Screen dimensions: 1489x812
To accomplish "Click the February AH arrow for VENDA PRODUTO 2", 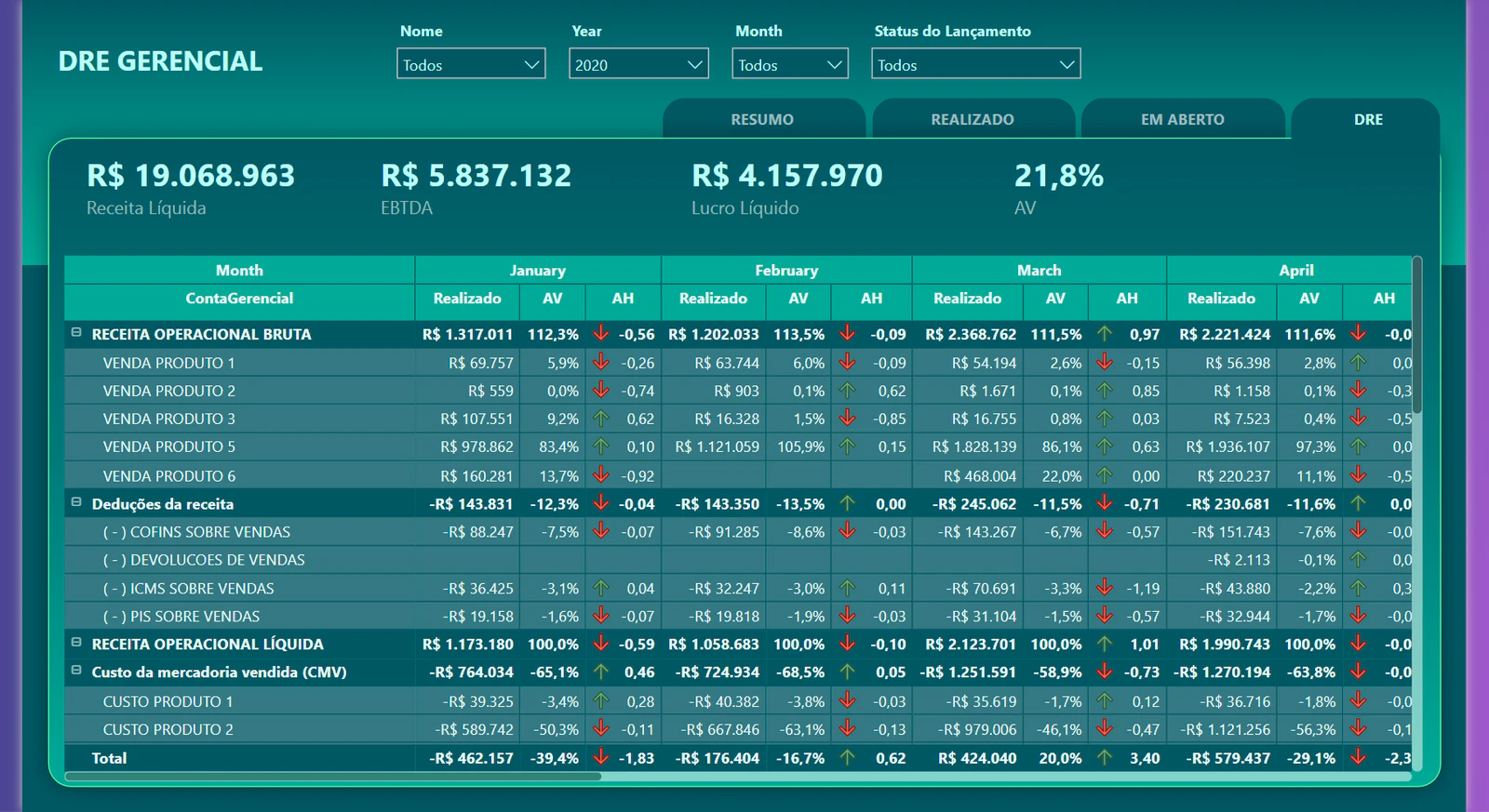I will (847, 391).
